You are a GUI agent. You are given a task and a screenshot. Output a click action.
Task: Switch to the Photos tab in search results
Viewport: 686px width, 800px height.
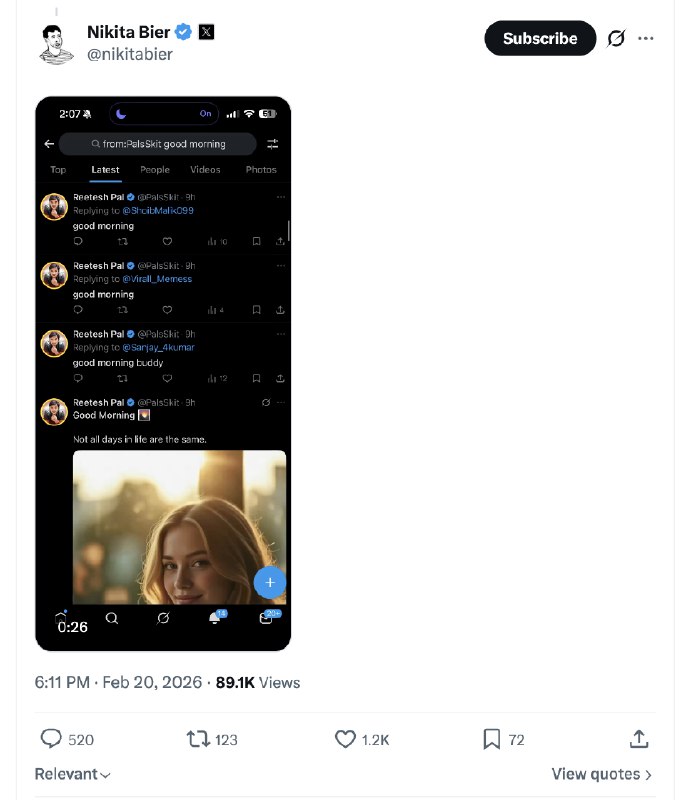pos(260,169)
